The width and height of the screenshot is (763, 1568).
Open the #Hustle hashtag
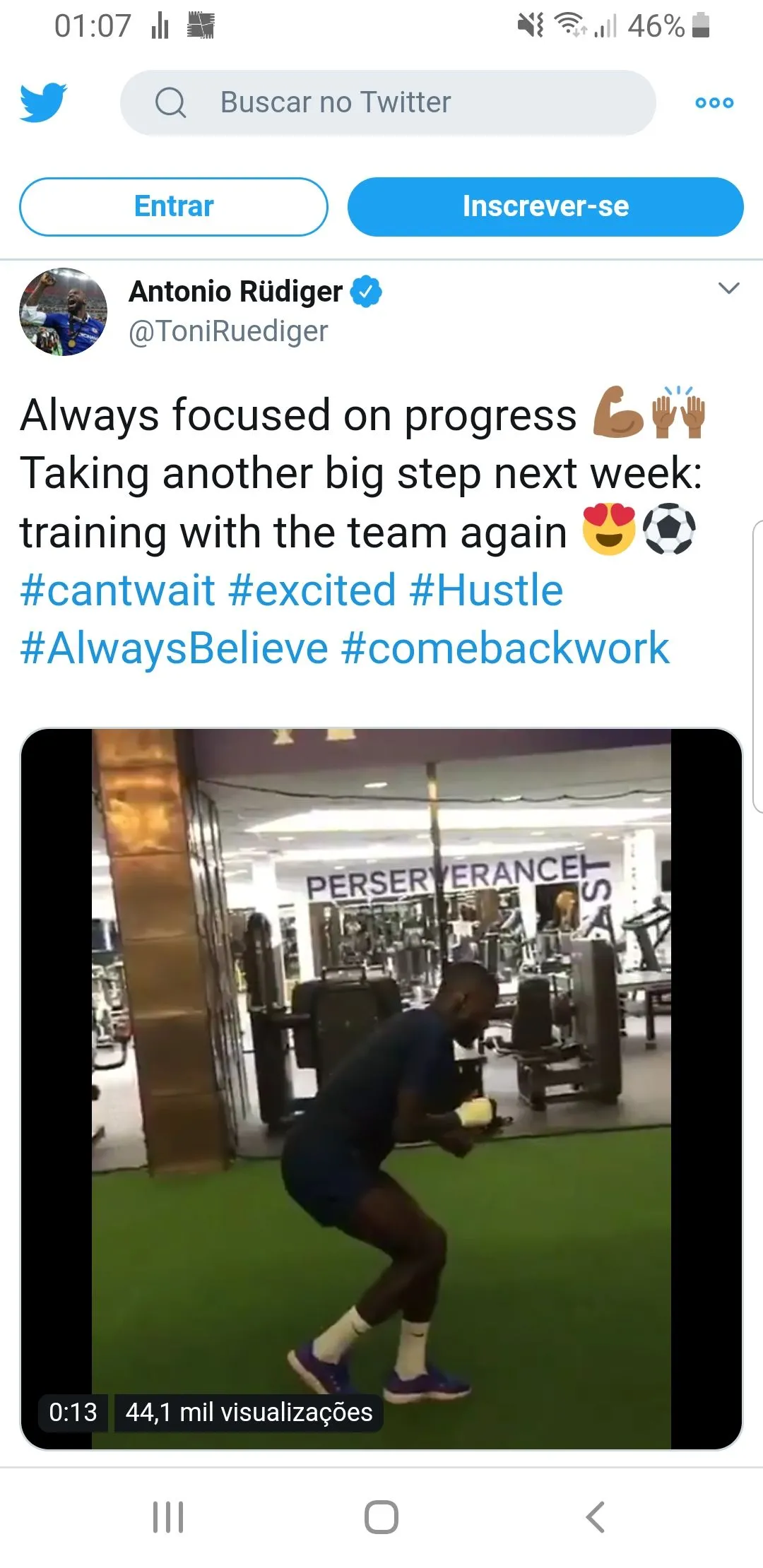[486, 590]
